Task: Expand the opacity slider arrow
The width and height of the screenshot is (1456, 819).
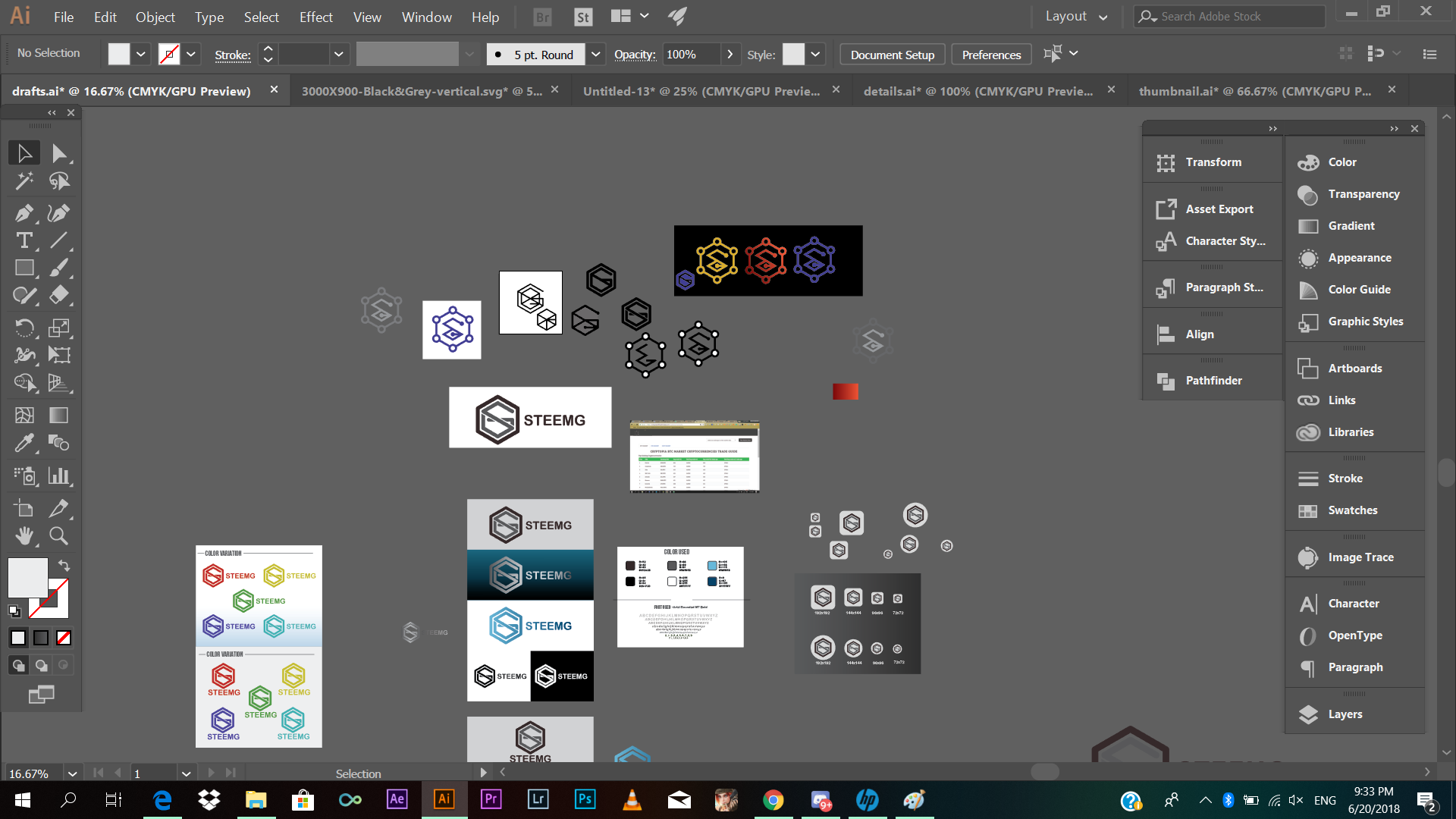Action: pos(730,54)
